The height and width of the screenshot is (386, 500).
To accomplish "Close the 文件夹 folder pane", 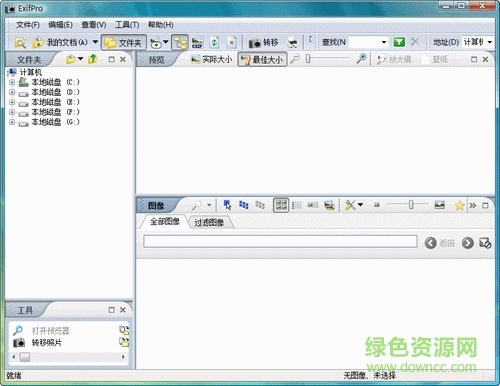I will point(123,59).
